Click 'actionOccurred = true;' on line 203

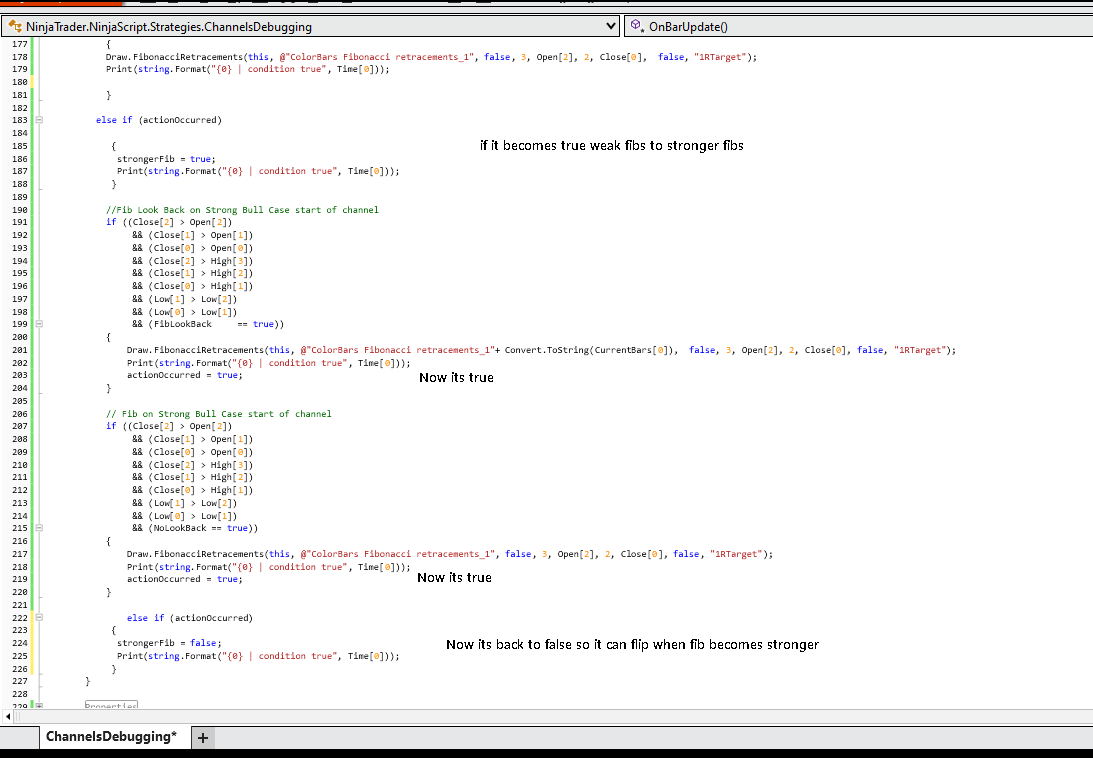click(184, 375)
